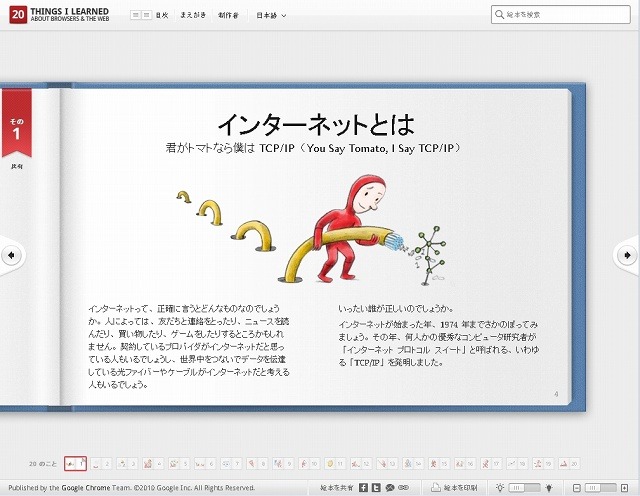Select chapter 18 thumbnail

coord(517,464)
